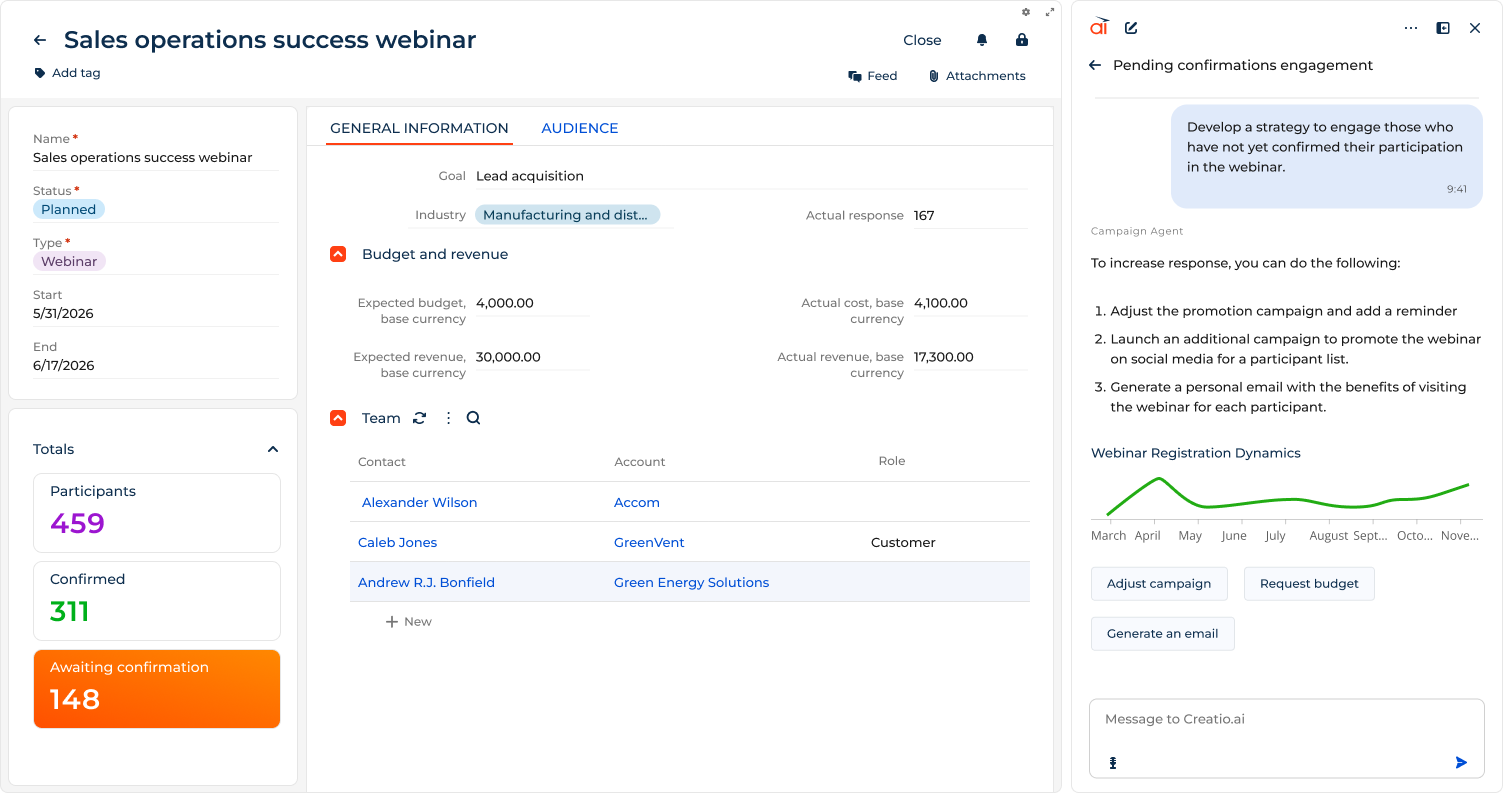Click the Awaiting confirmation orange tile
Viewport: 1503px width, 793px height.
click(157, 689)
